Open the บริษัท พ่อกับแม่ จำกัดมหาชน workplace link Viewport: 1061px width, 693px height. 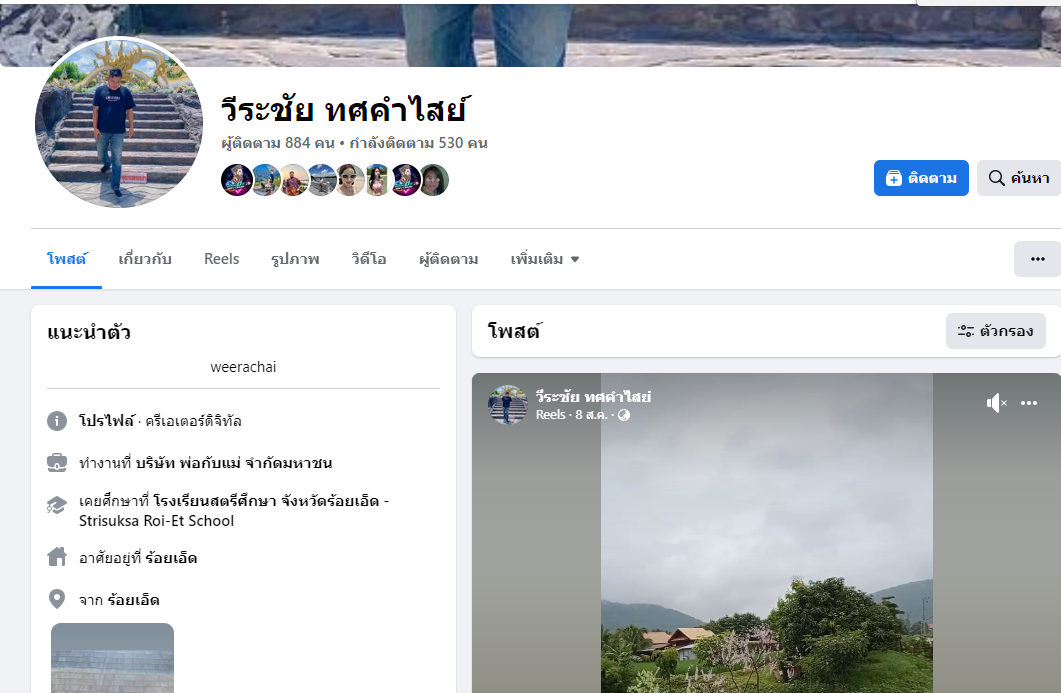[x=233, y=463]
